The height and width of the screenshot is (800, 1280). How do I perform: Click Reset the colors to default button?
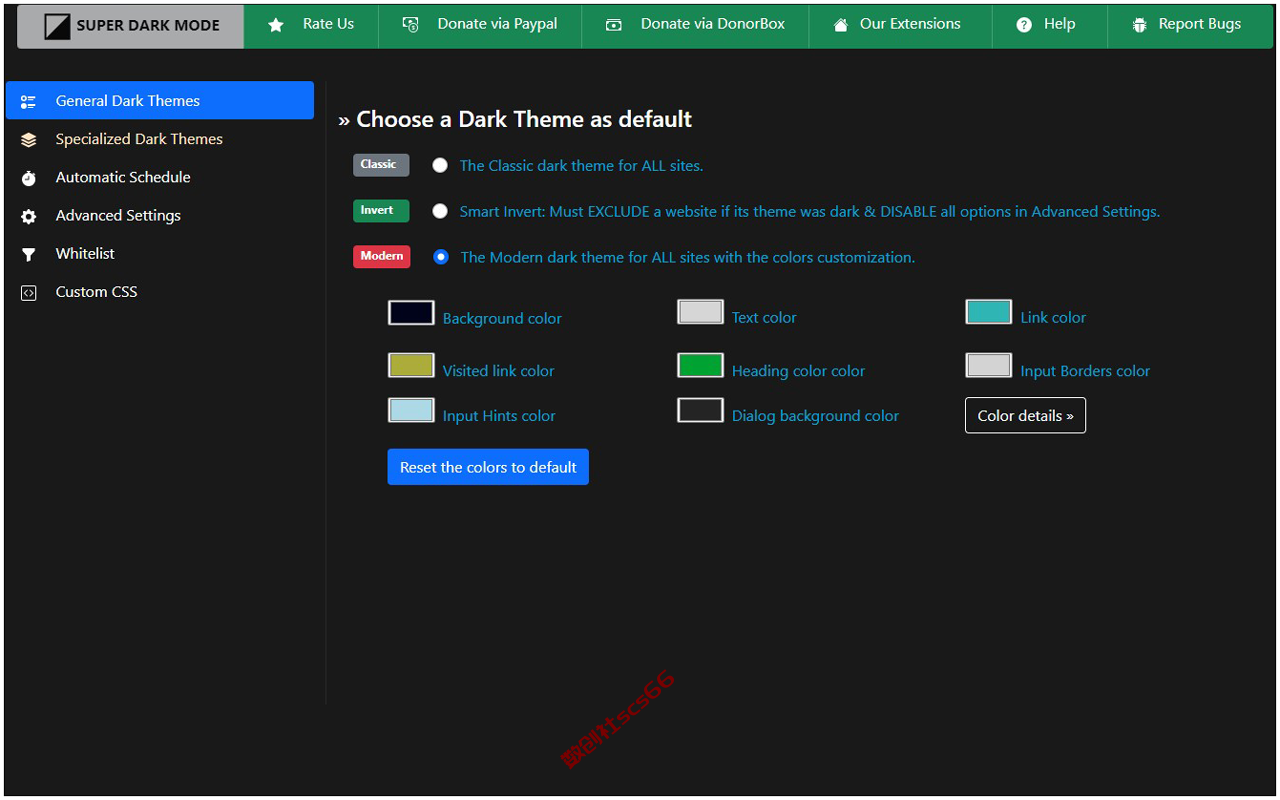[x=488, y=467]
